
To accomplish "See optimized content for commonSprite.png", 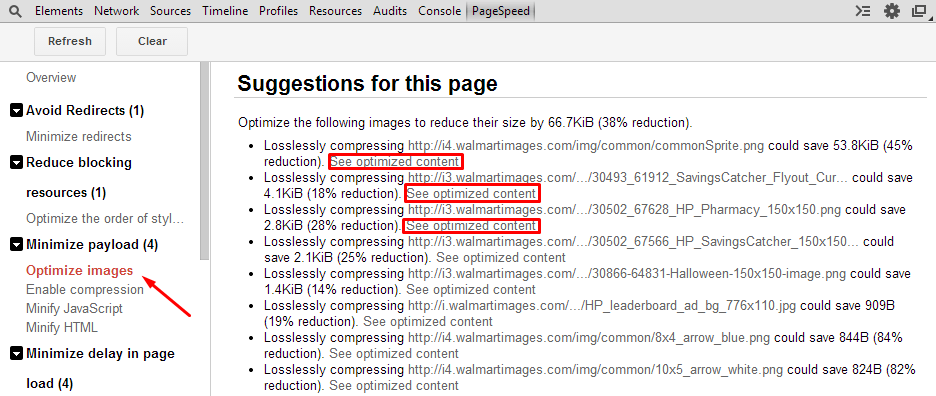I will 395,162.
